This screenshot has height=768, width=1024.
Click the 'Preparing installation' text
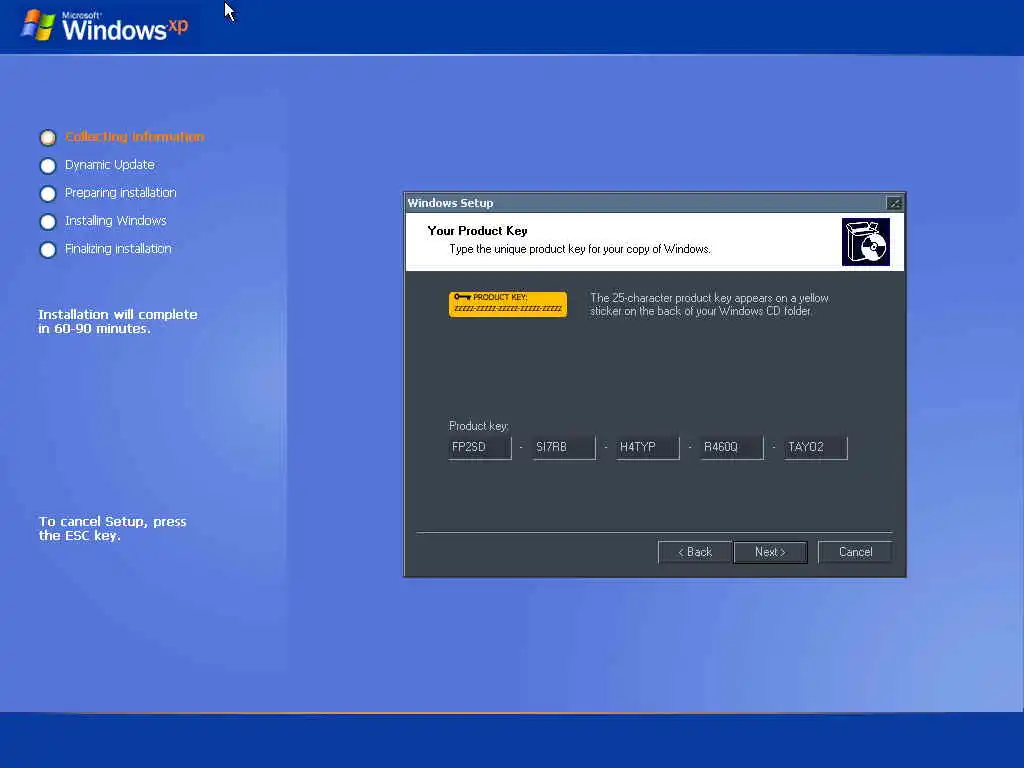pyautogui.click(x=120, y=193)
